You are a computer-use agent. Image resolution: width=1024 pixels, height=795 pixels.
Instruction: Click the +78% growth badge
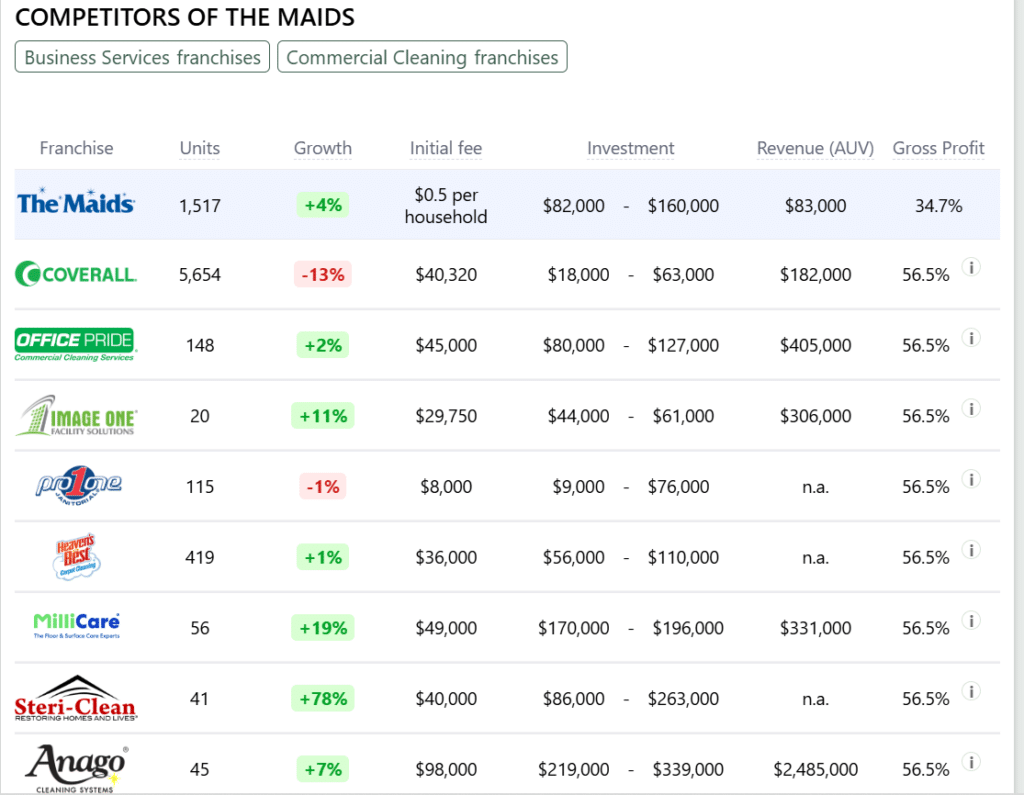(x=323, y=698)
